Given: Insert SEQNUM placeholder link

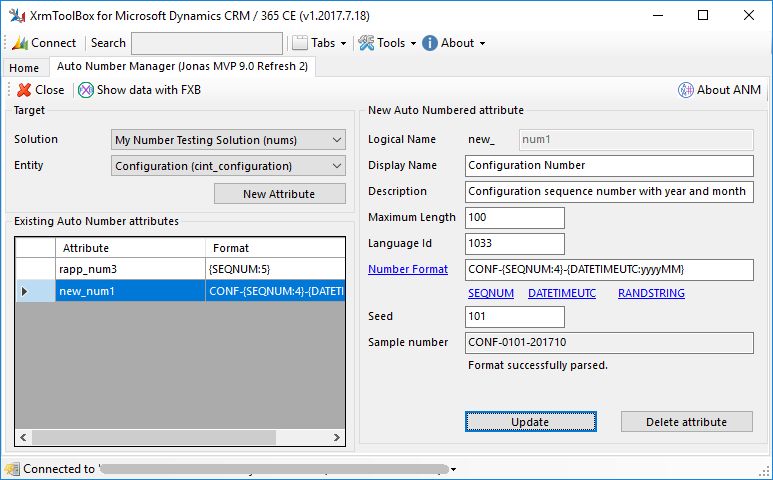Looking at the screenshot, I should coord(491,293).
